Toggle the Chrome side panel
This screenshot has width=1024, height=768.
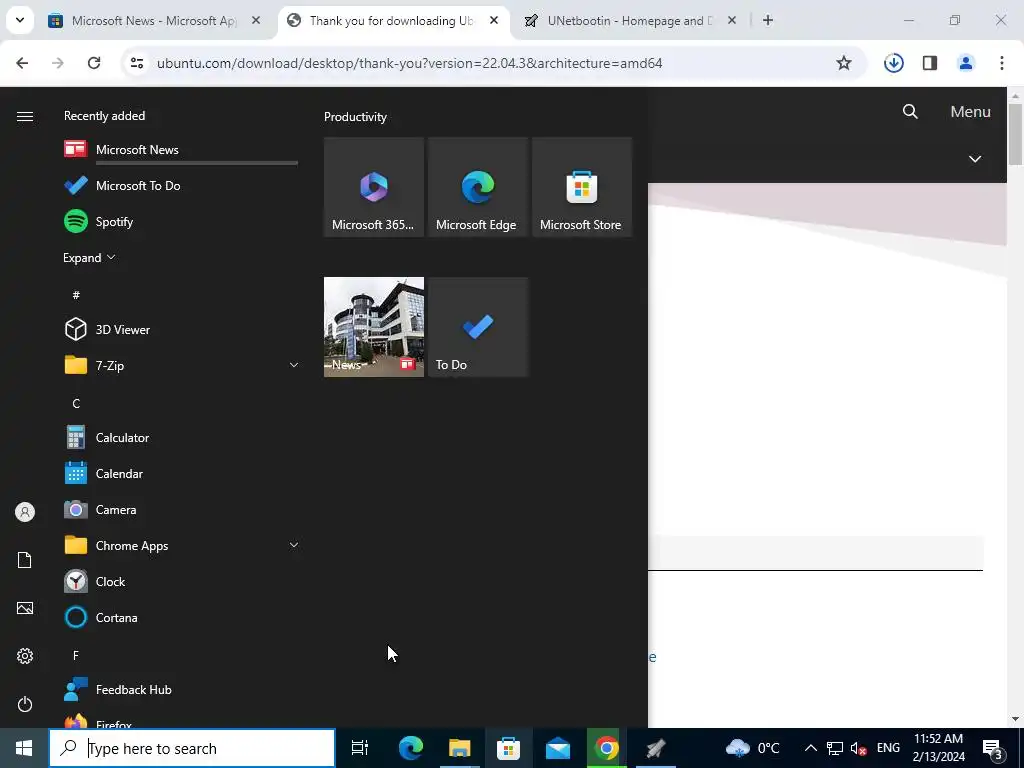point(930,63)
